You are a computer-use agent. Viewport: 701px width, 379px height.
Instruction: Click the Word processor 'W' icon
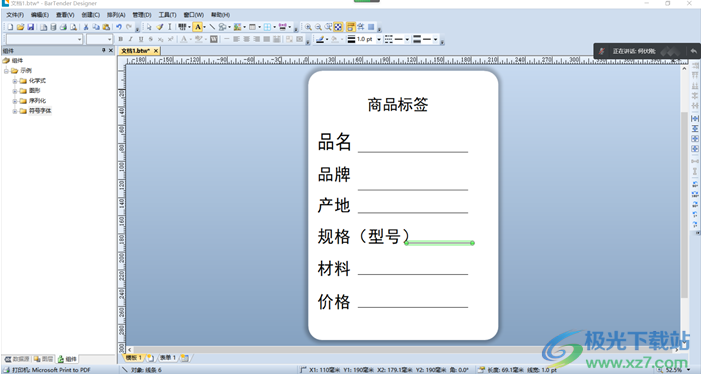point(214,39)
